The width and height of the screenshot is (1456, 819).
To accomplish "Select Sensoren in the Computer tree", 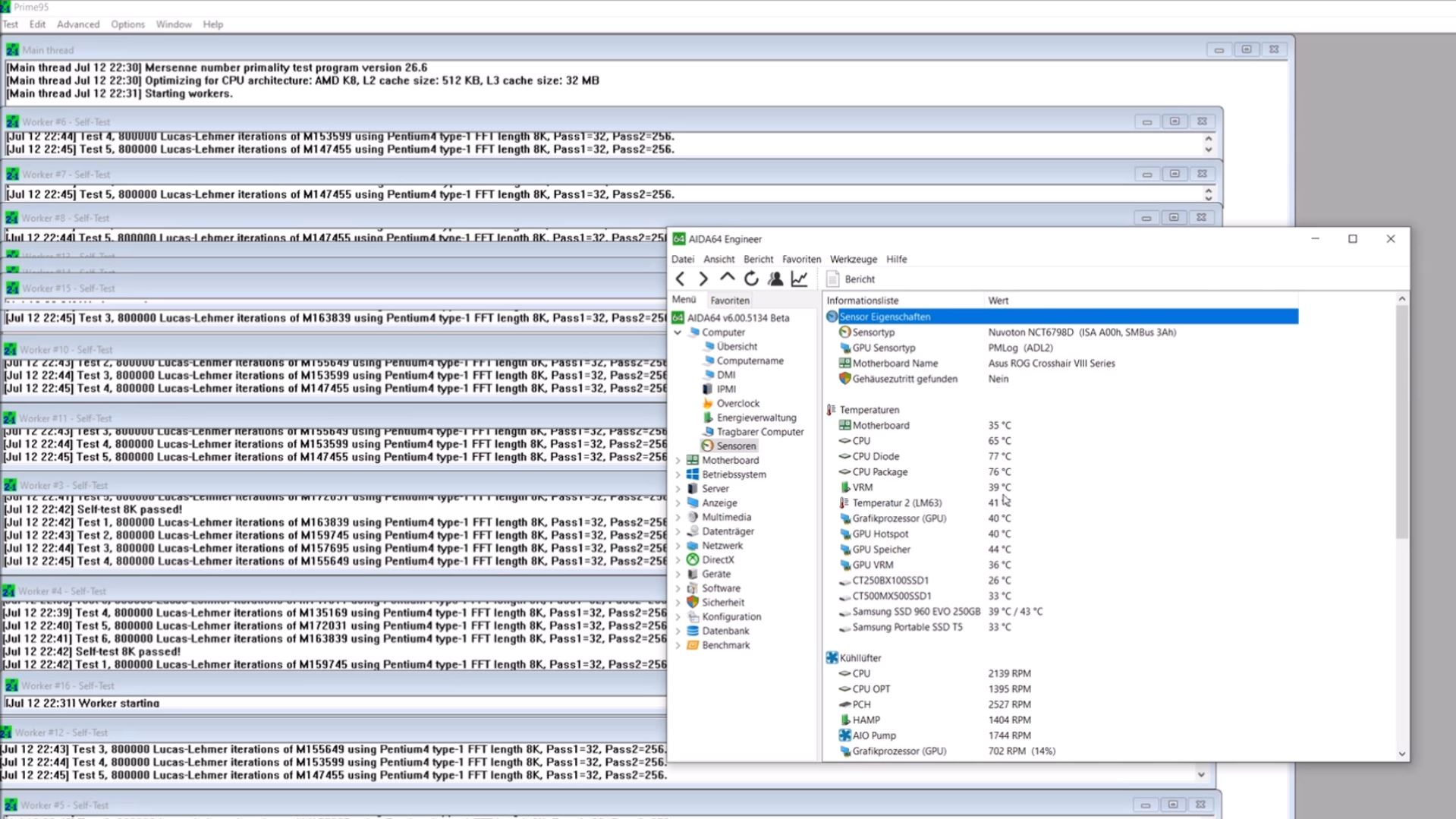I will pos(735,446).
